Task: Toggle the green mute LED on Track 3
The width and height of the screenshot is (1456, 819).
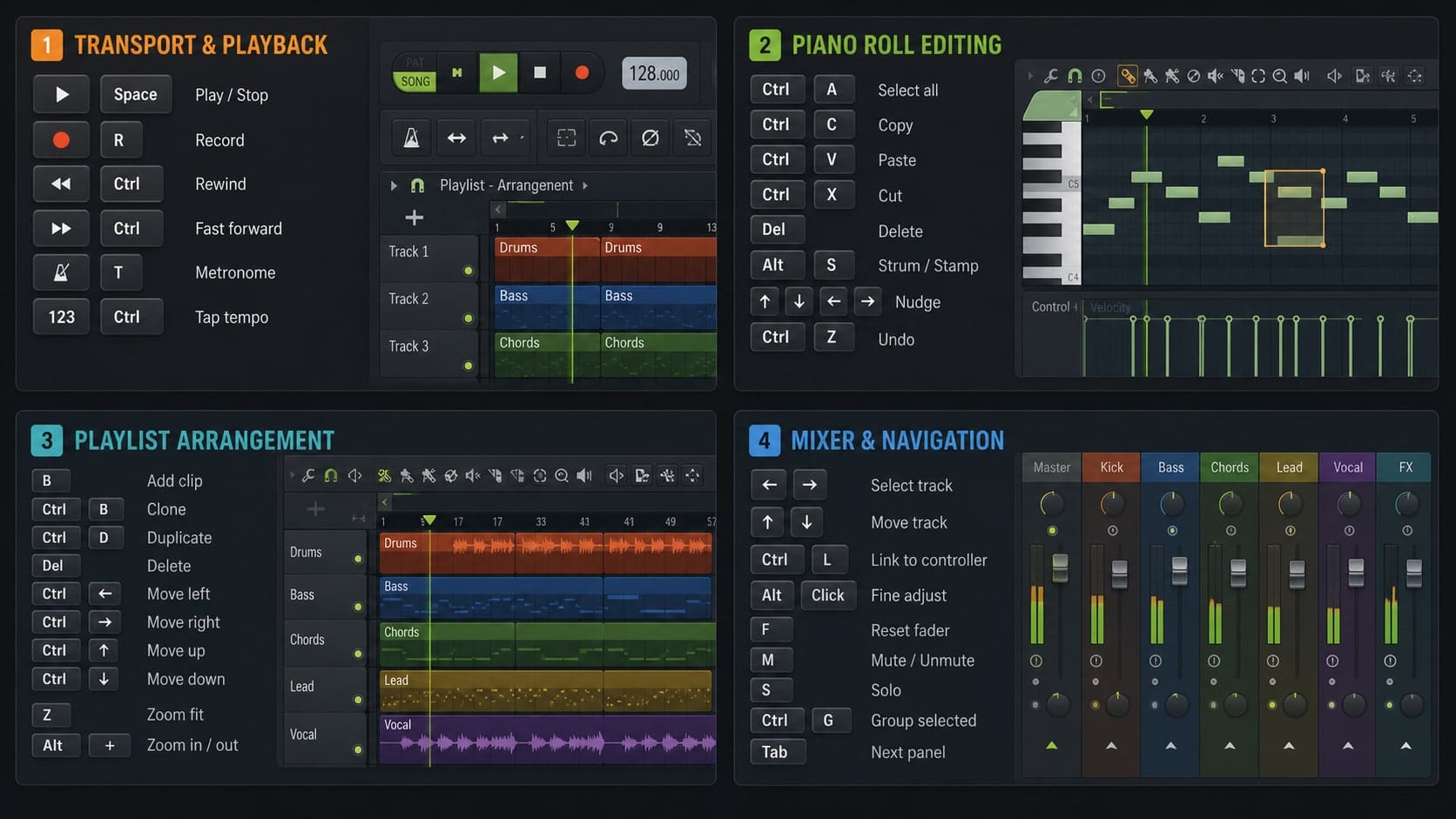Action: (468, 366)
